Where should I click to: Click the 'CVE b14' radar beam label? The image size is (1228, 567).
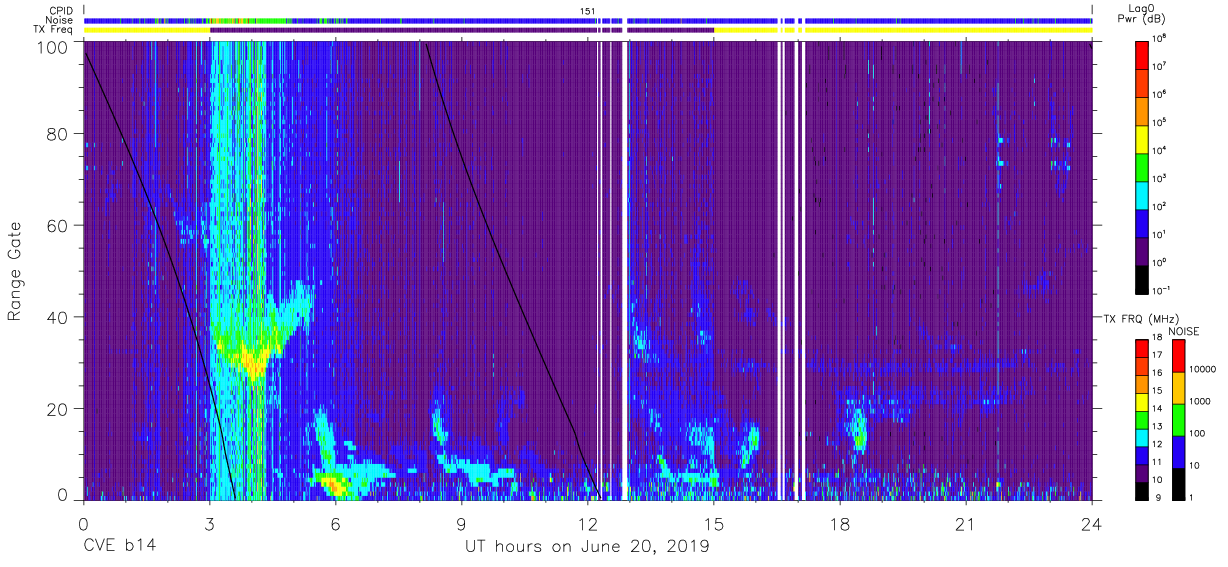[119, 547]
